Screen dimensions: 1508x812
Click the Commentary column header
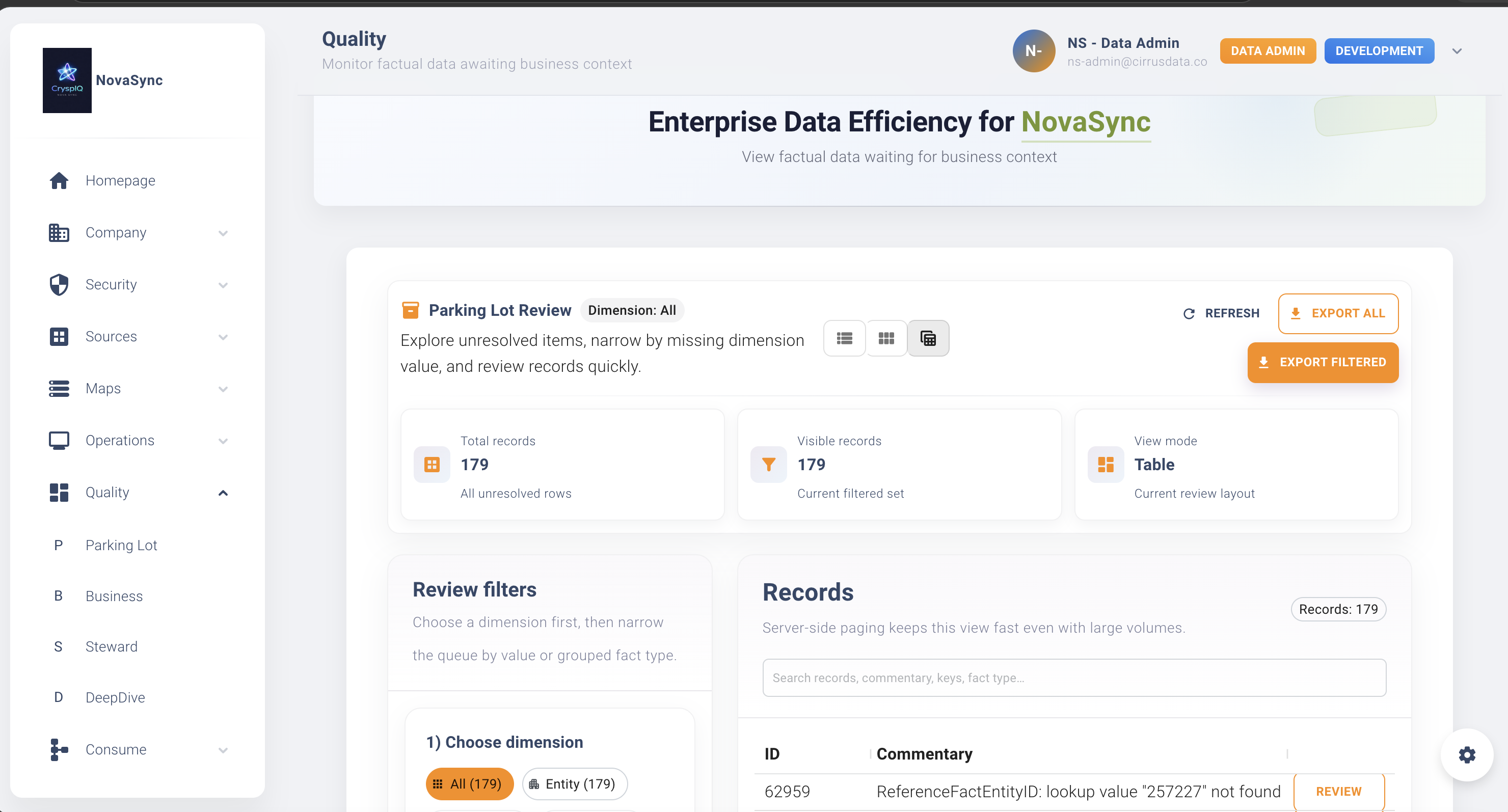pos(924,754)
